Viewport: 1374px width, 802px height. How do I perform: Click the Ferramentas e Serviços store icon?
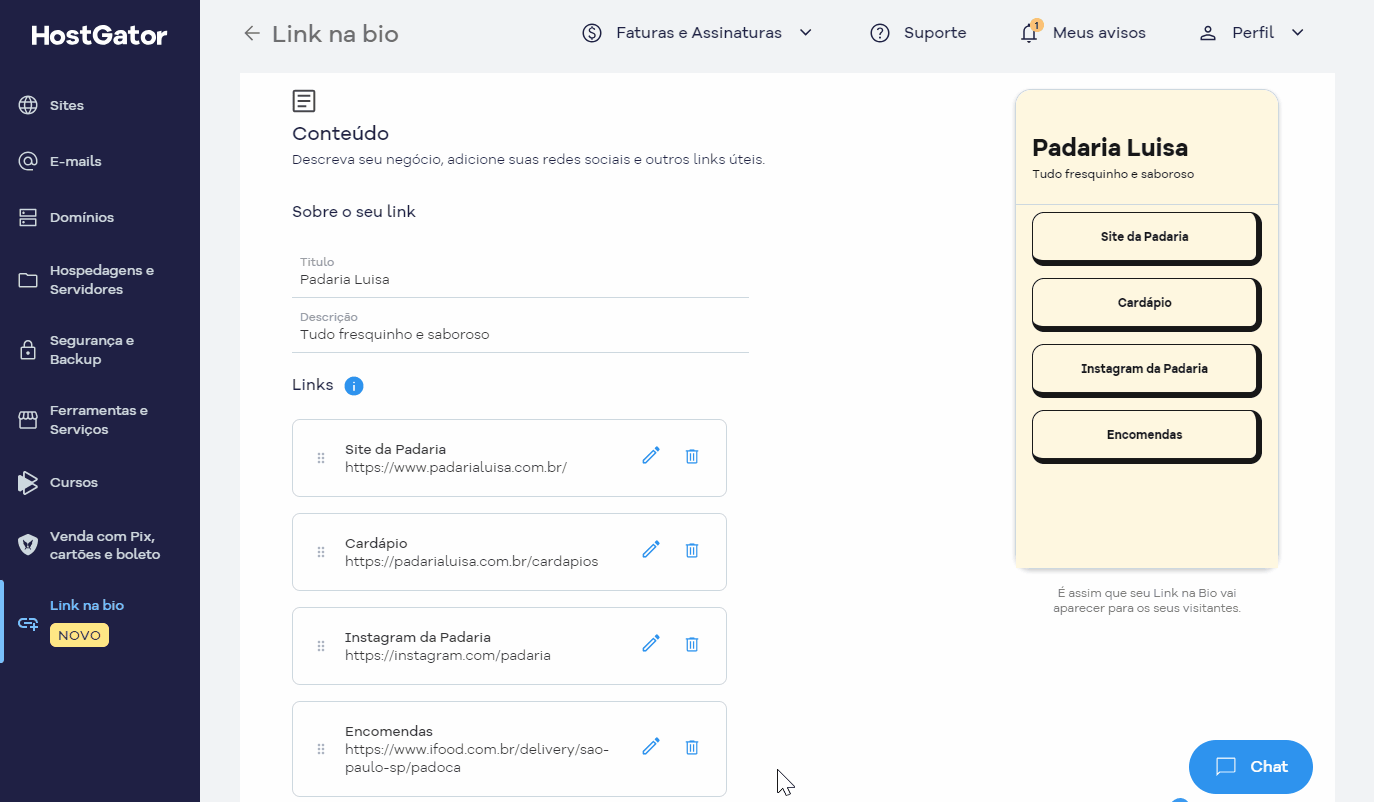[28, 420]
